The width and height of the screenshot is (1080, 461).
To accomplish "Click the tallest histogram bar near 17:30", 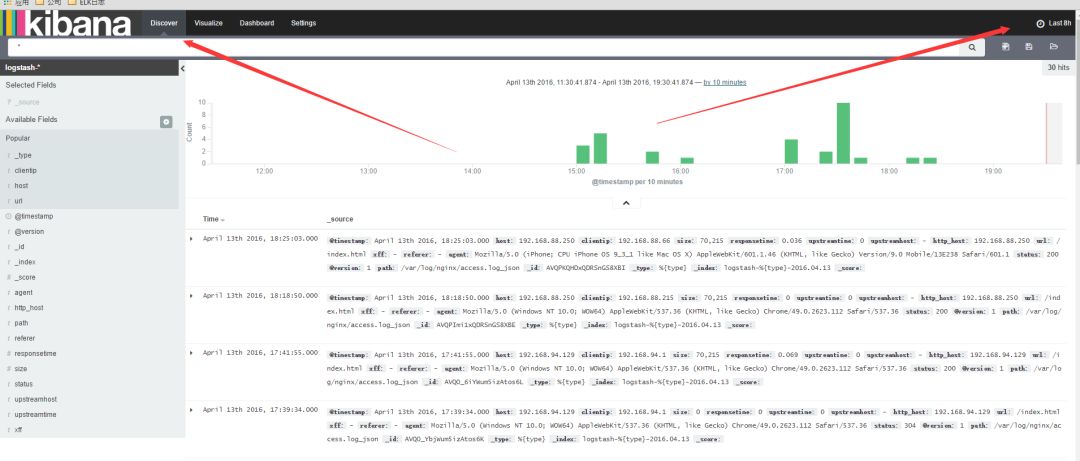I will (x=843, y=133).
